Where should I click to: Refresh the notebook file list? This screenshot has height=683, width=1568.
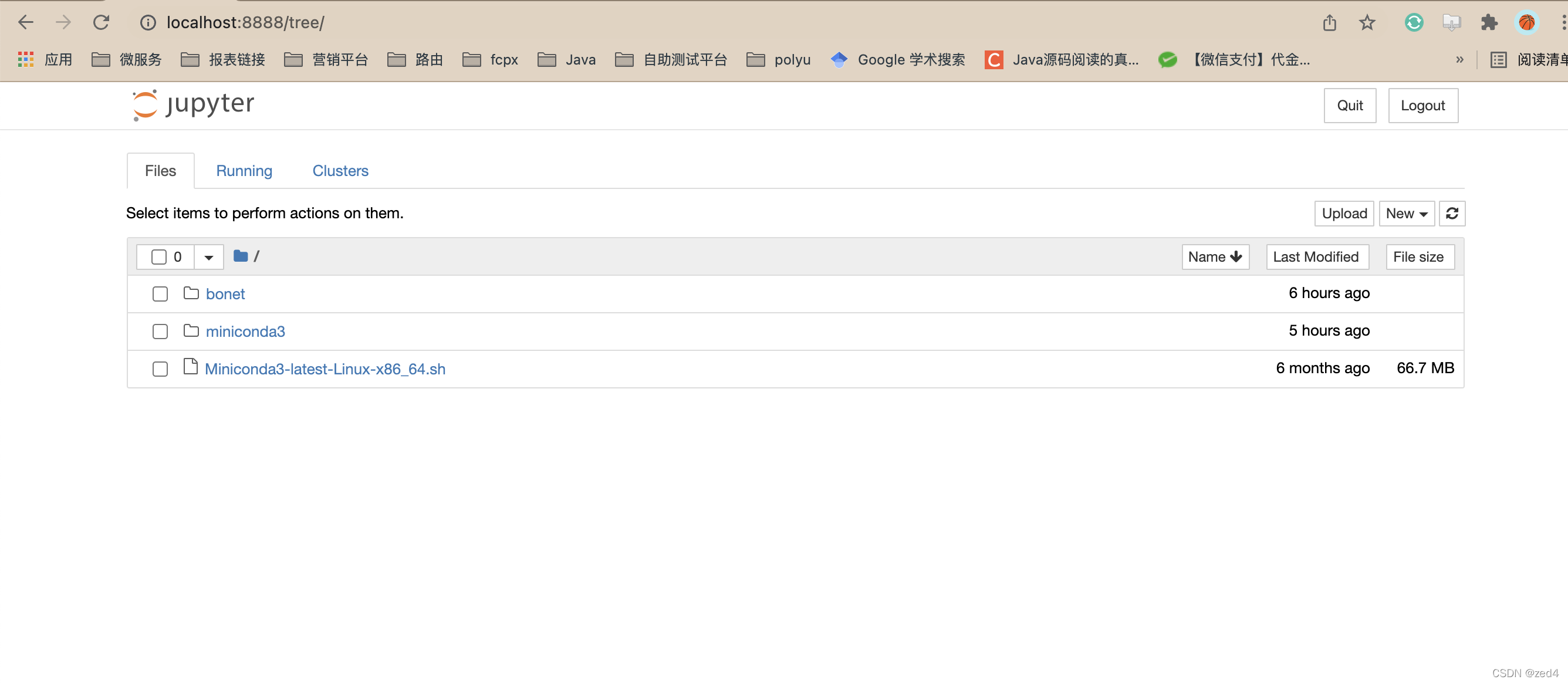[x=1452, y=214]
